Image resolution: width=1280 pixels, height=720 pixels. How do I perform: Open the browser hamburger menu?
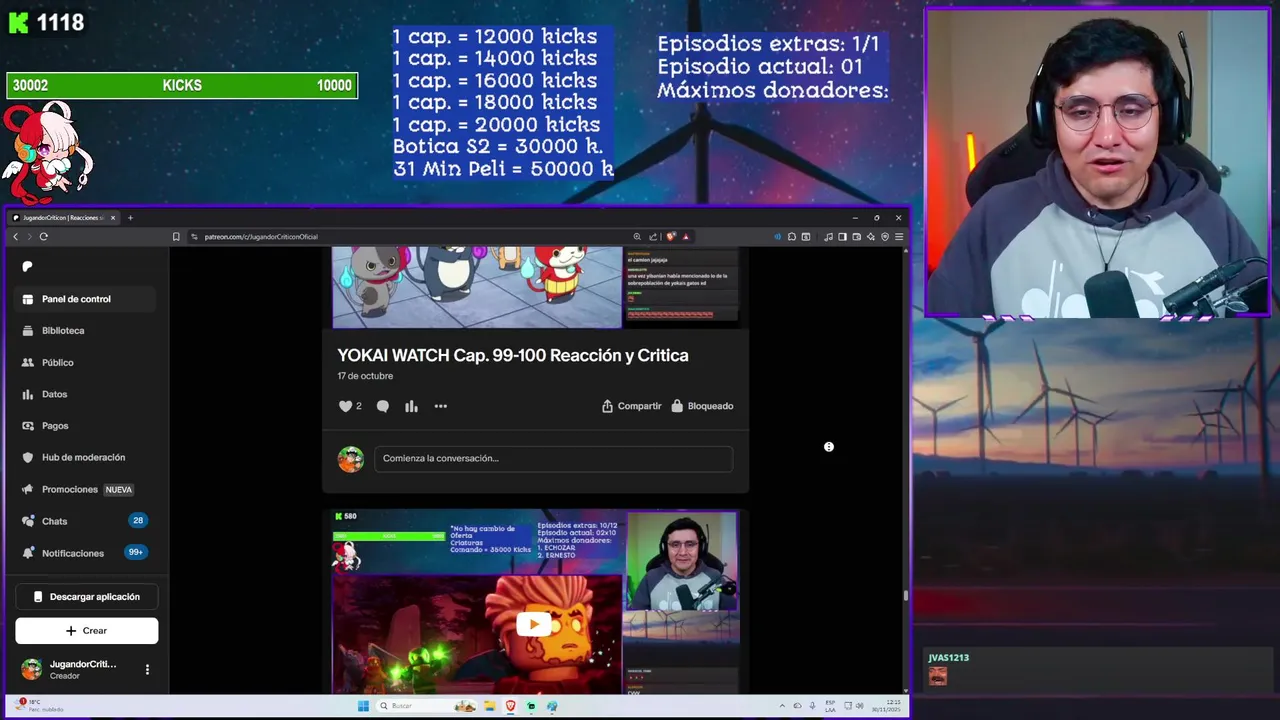899,237
